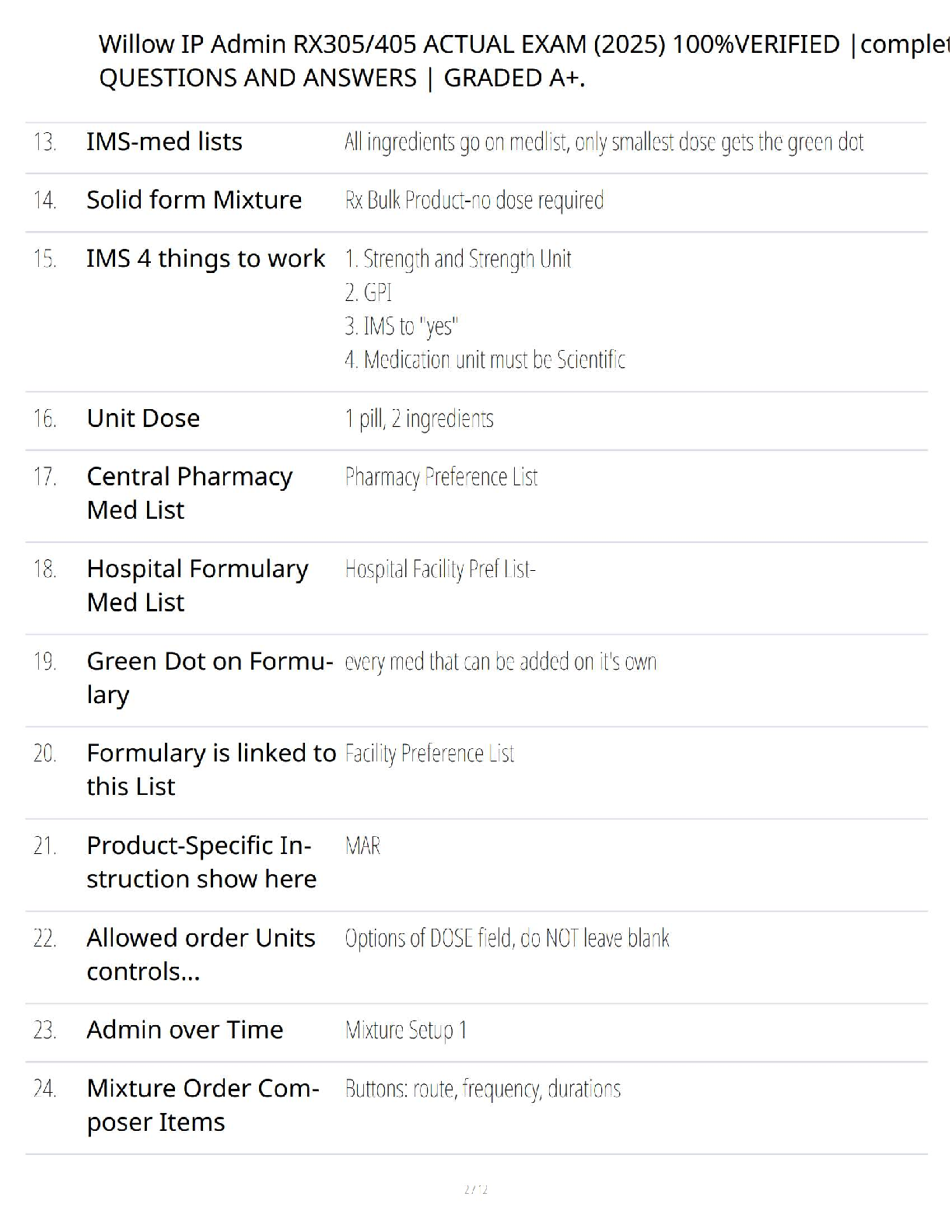The image size is (952, 1232).
Task: Click 'Product-Specific Instruction show here' term
Action: coord(201,862)
